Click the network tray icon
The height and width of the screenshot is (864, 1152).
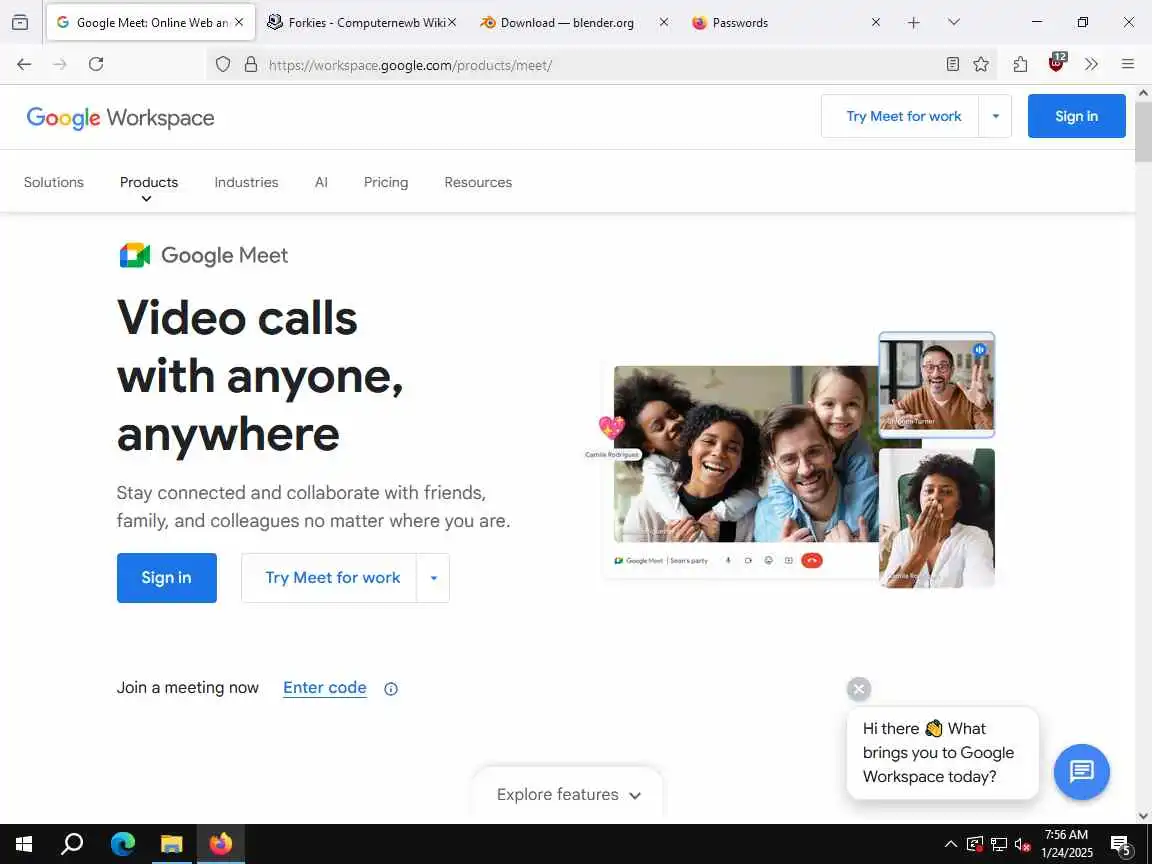click(x=998, y=844)
